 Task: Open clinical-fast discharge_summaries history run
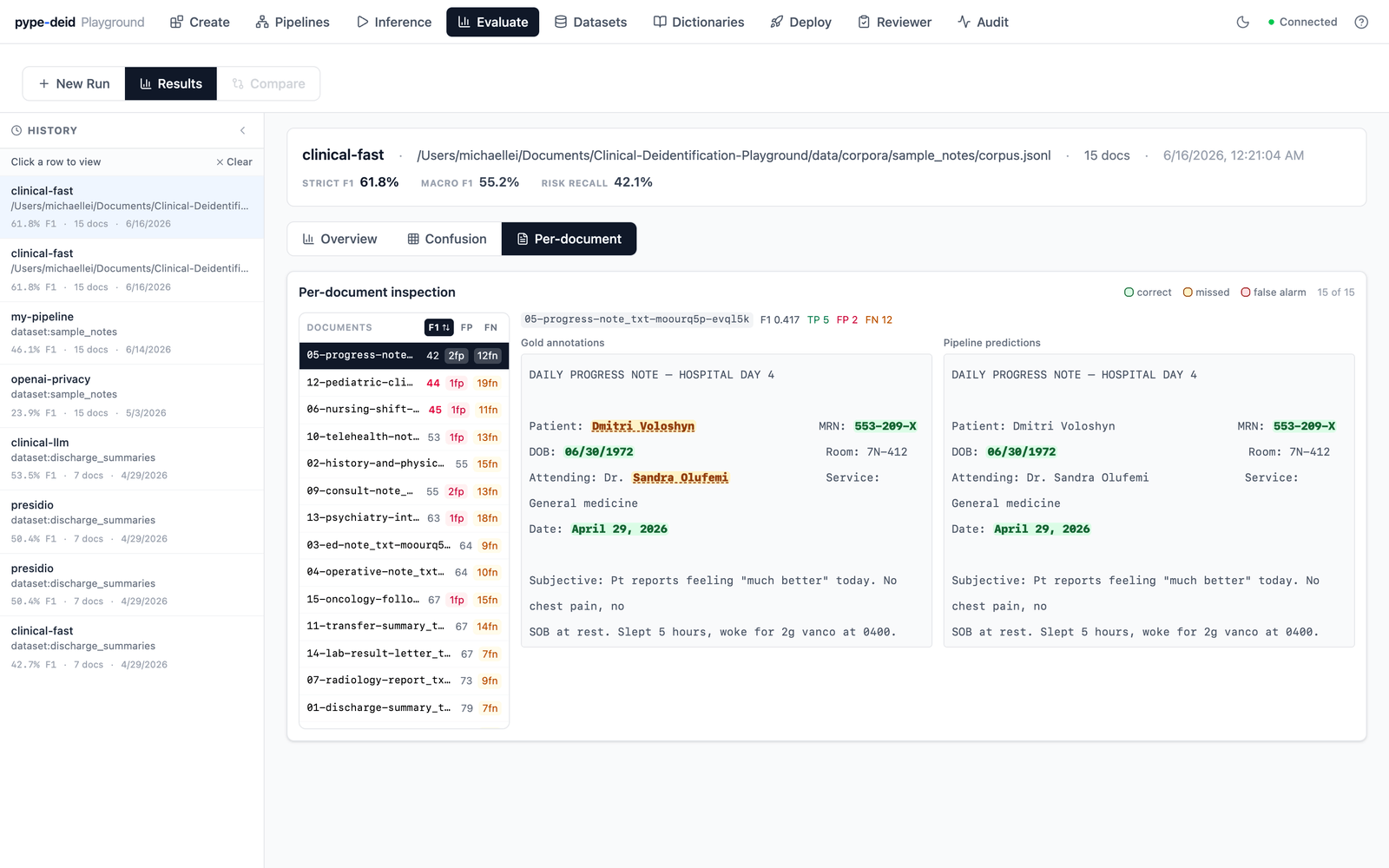pyautogui.click(x=132, y=648)
